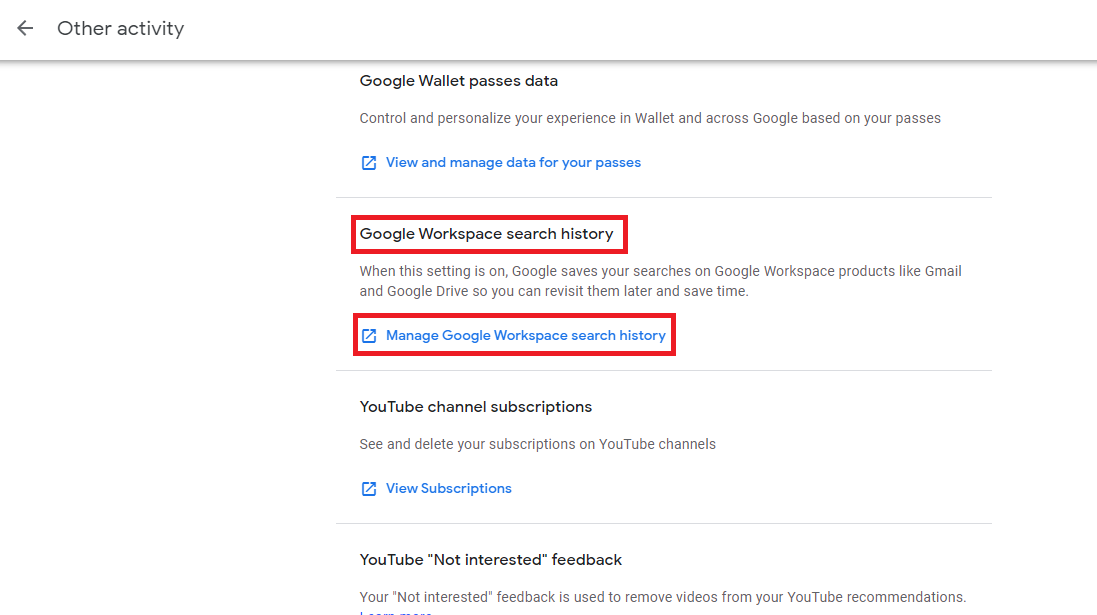Select the YouTube channel subscriptions heading
1097x615 pixels.
(476, 407)
